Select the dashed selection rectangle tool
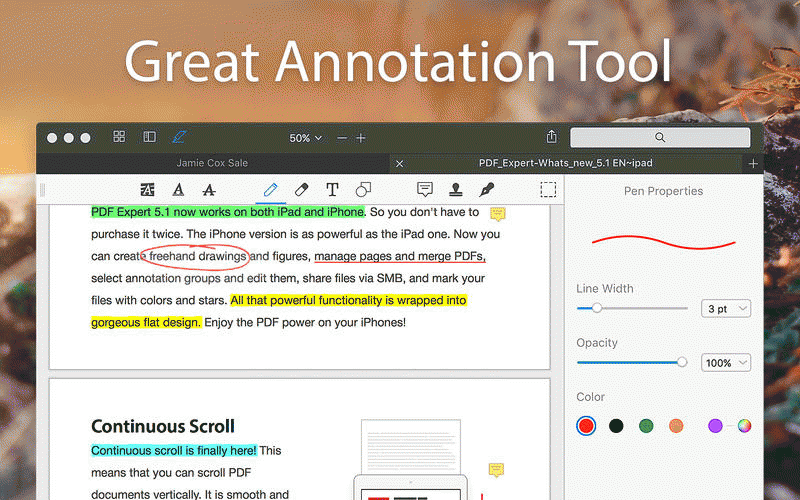 point(548,190)
